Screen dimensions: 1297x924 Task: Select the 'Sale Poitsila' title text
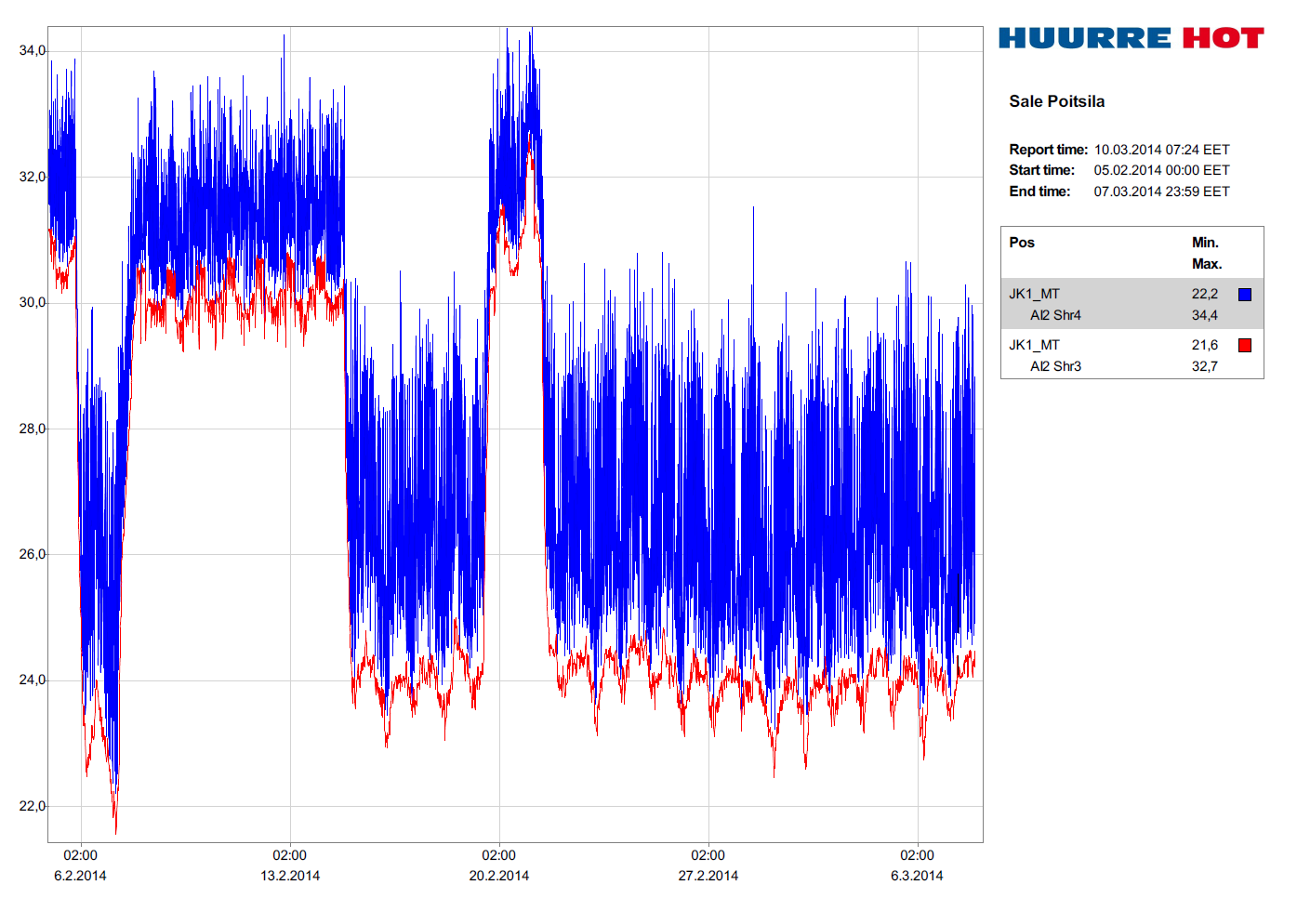click(1057, 101)
